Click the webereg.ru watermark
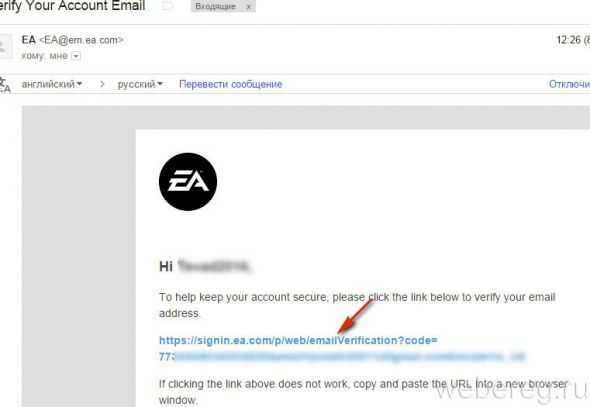The height and width of the screenshot is (407, 590). [512, 390]
